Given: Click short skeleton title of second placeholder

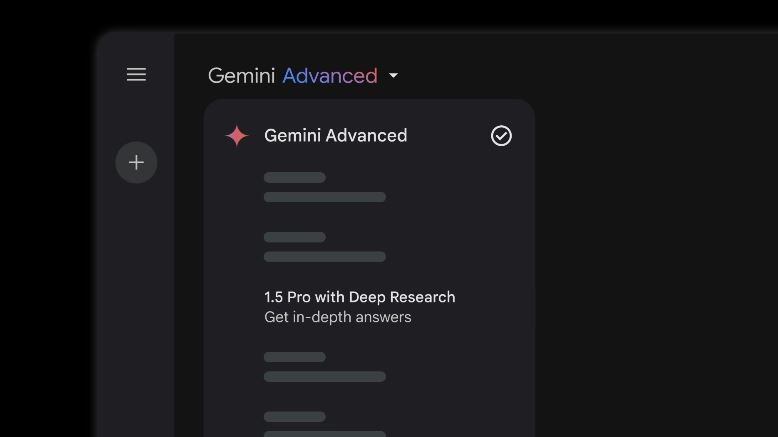Looking at the screenshot, I should pyautogui.click(x=295, y=237).
